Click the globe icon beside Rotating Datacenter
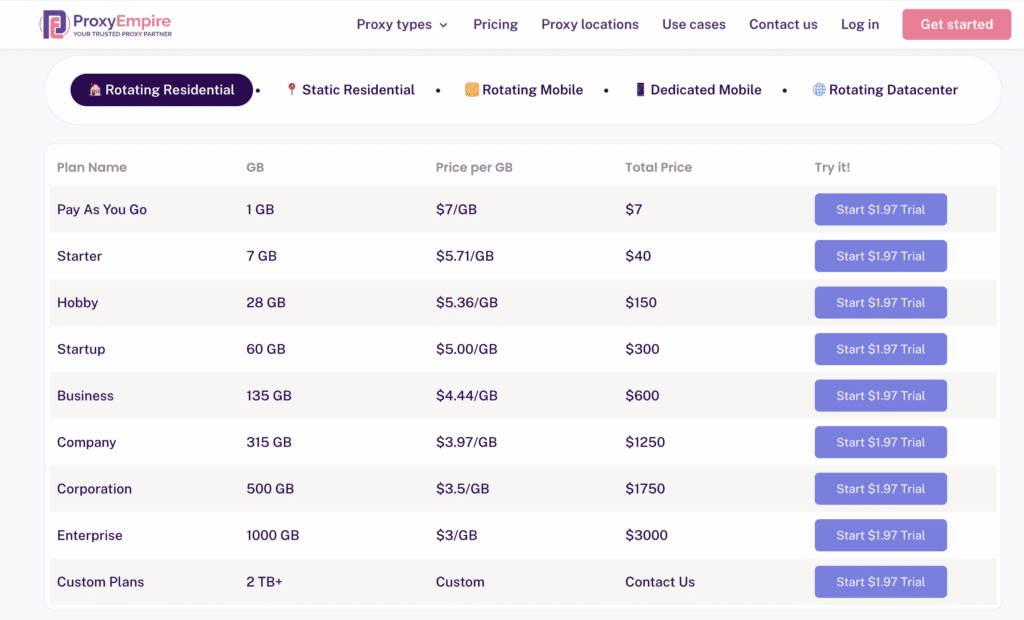Screen dimensions: 1024x620 click(819, 90)
